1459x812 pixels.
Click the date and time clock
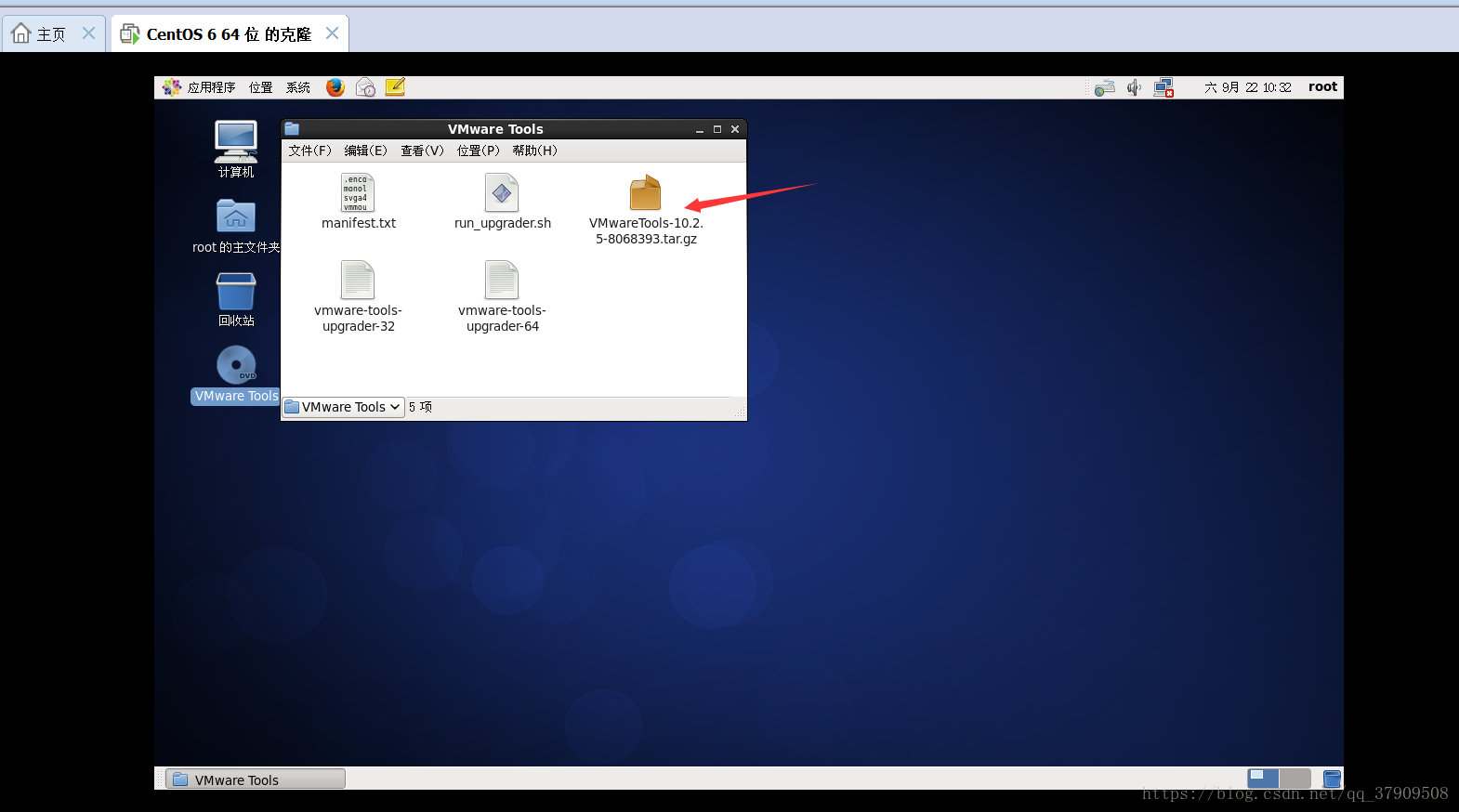click(x=1247, y=87)
